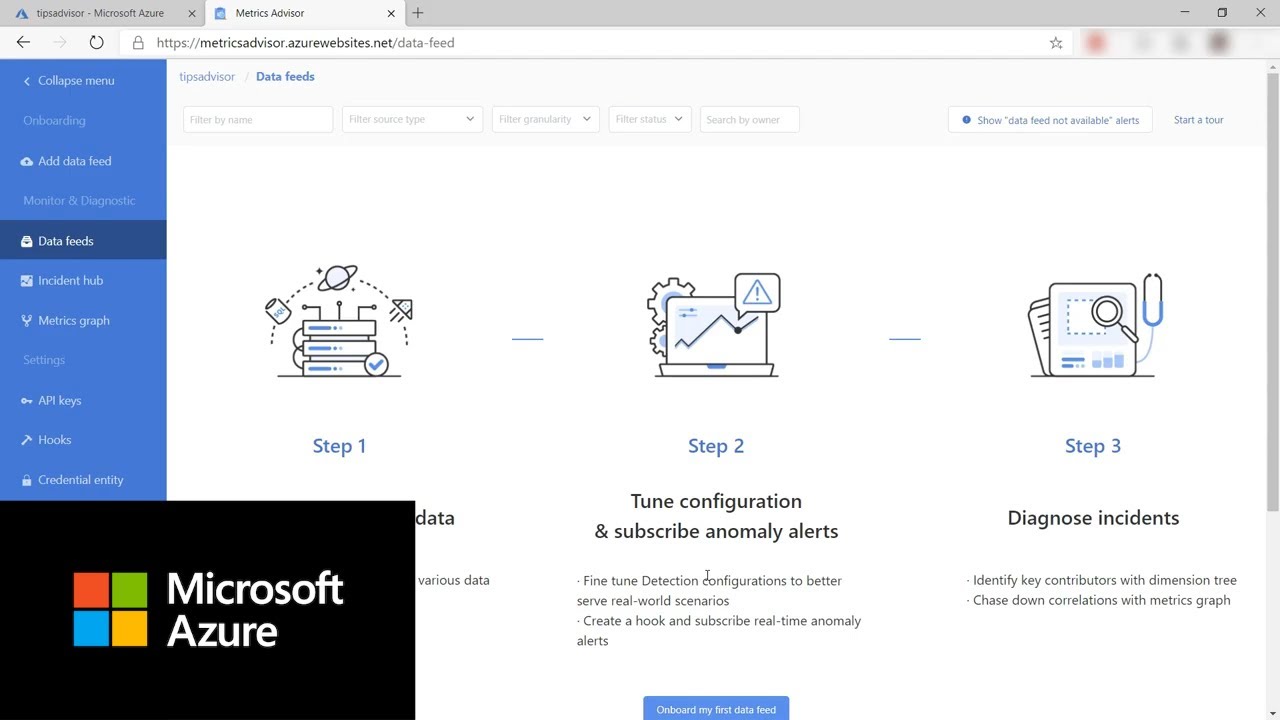Reload the page with refresh icon

[96, 42]
